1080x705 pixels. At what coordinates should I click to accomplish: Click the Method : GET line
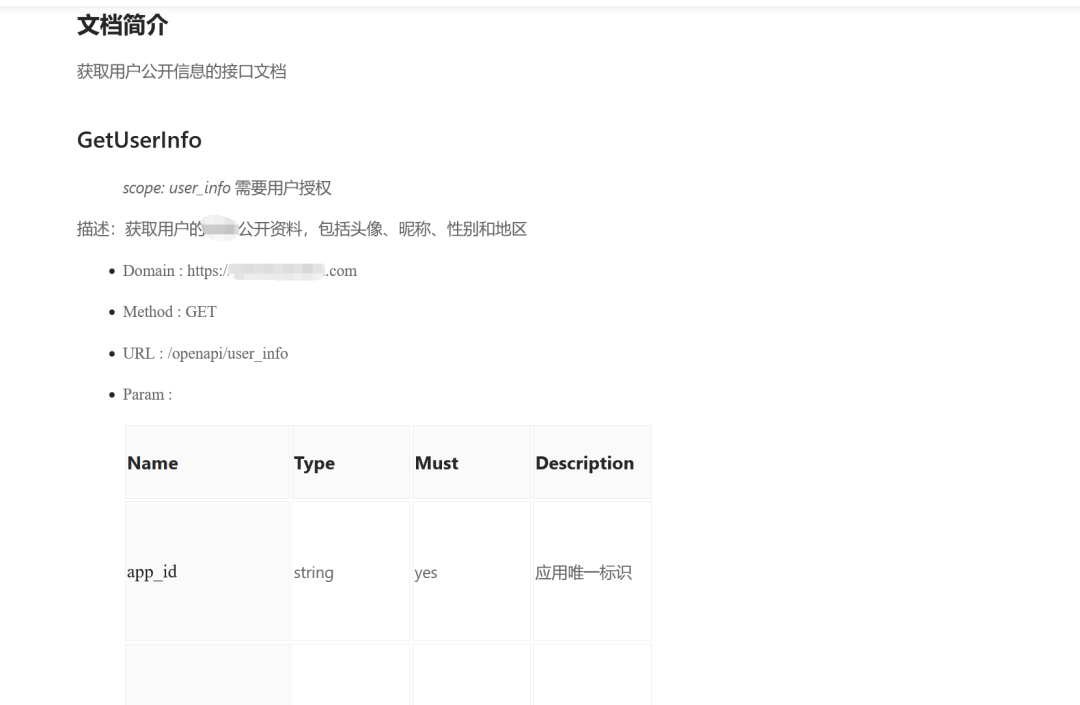click(169, 312)
